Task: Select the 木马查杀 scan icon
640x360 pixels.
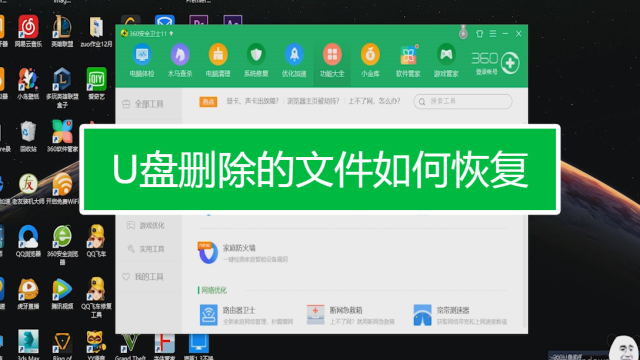Action: pos(180,60)
